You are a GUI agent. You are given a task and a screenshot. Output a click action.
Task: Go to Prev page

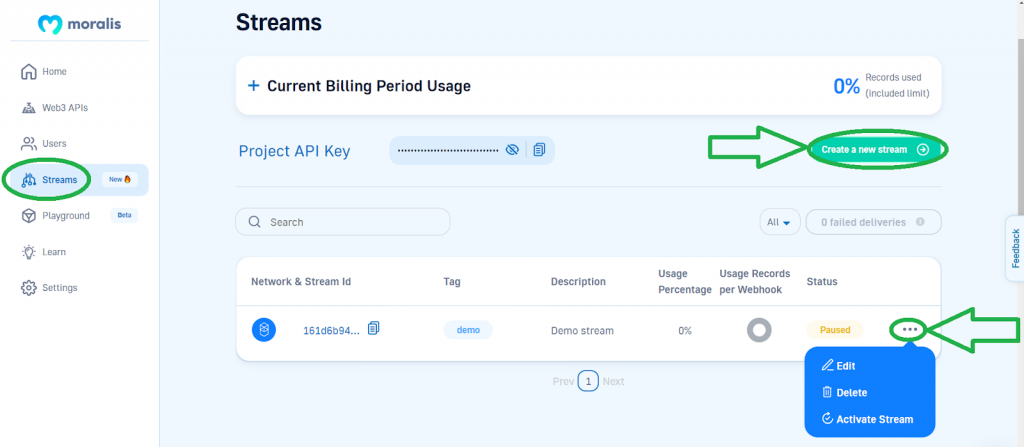click(563, 381)
